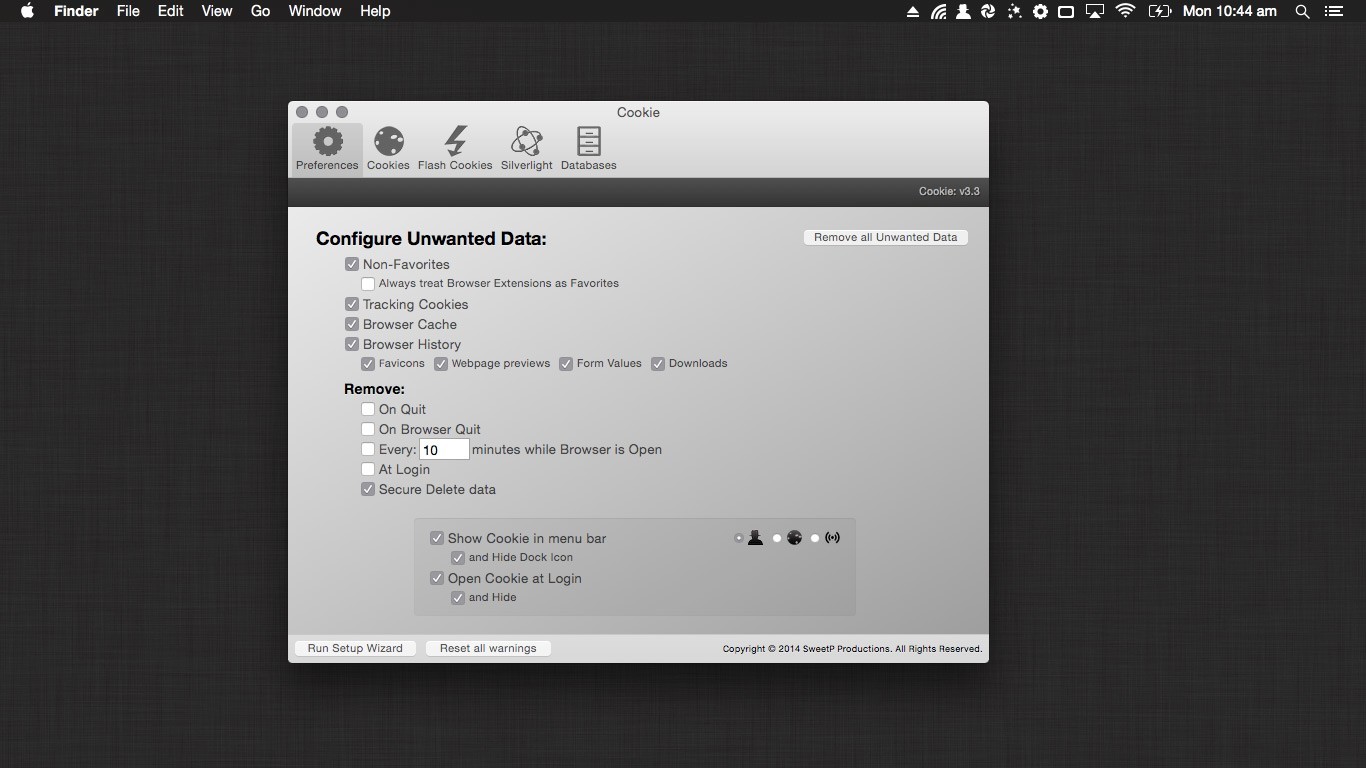1366x768 pixels.
Task: Toggle Open Cookie at Login checkbox
Action: 437,578
